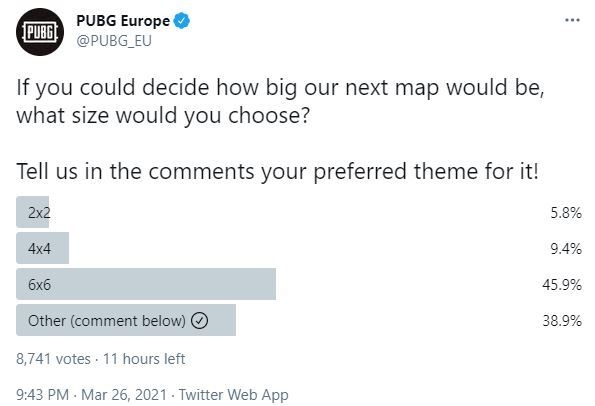Open the three-dot more options menu
Viewport: 595px width, 406px height.
pyautogui.click(x=572, y=20)
